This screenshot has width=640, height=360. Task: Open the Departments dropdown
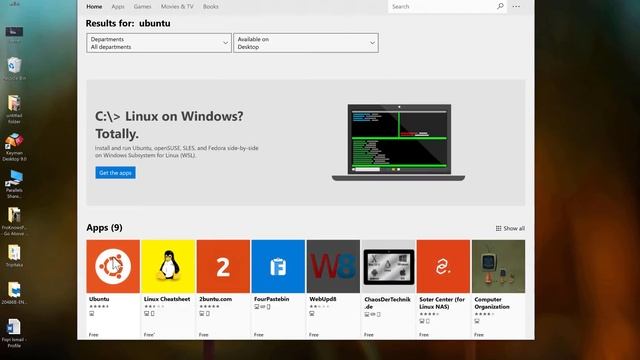[159, 43]
